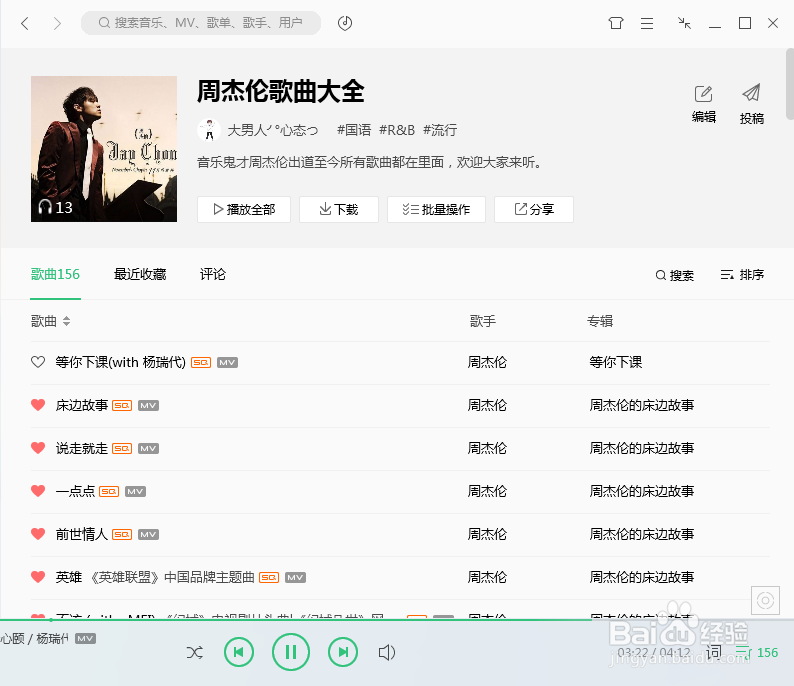Screen dimensions: 794x686
Task: Click the SQ badge of 床边故事
Action: (122, 406)
